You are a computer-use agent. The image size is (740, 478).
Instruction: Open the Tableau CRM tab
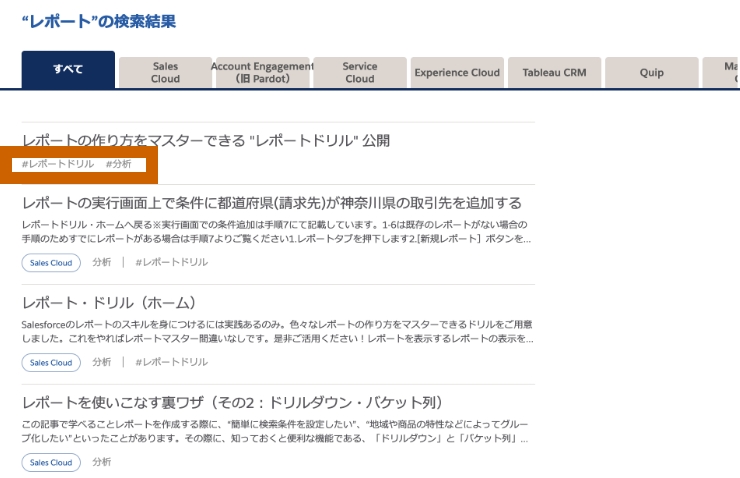pyautogui.click(x=553, y=73)
